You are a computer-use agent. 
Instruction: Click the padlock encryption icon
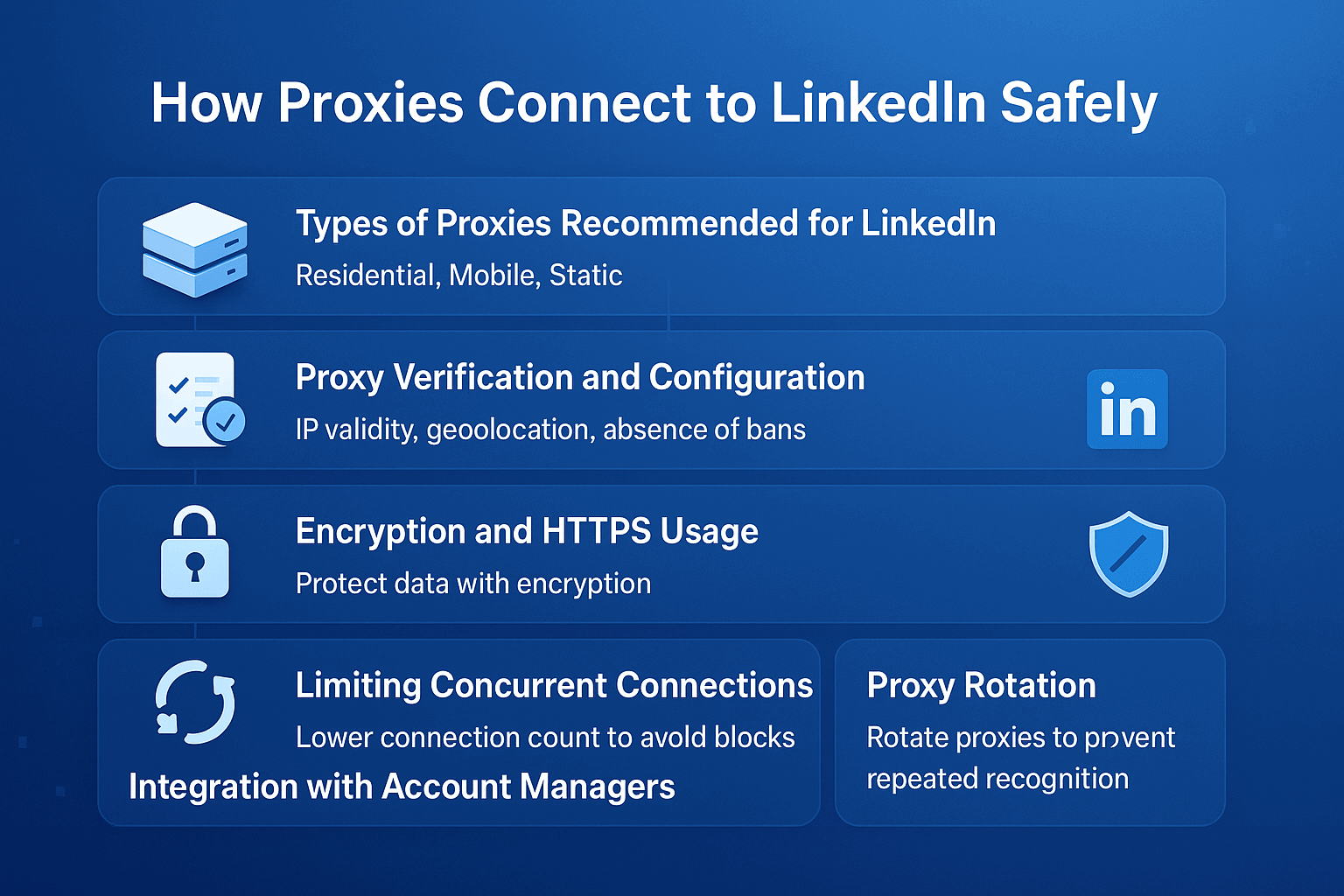click(195, 552)
